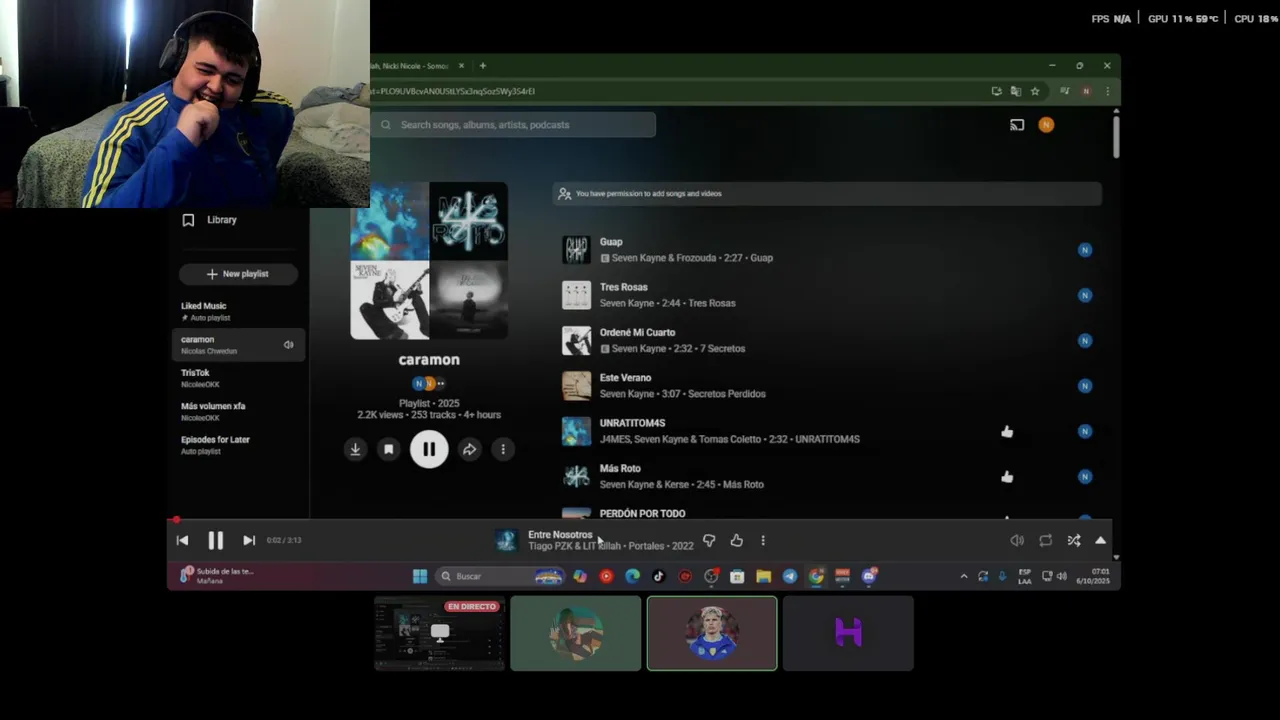Select the blond player portrait scene thumbnail
1280x720 pixels.
point(712,633)
